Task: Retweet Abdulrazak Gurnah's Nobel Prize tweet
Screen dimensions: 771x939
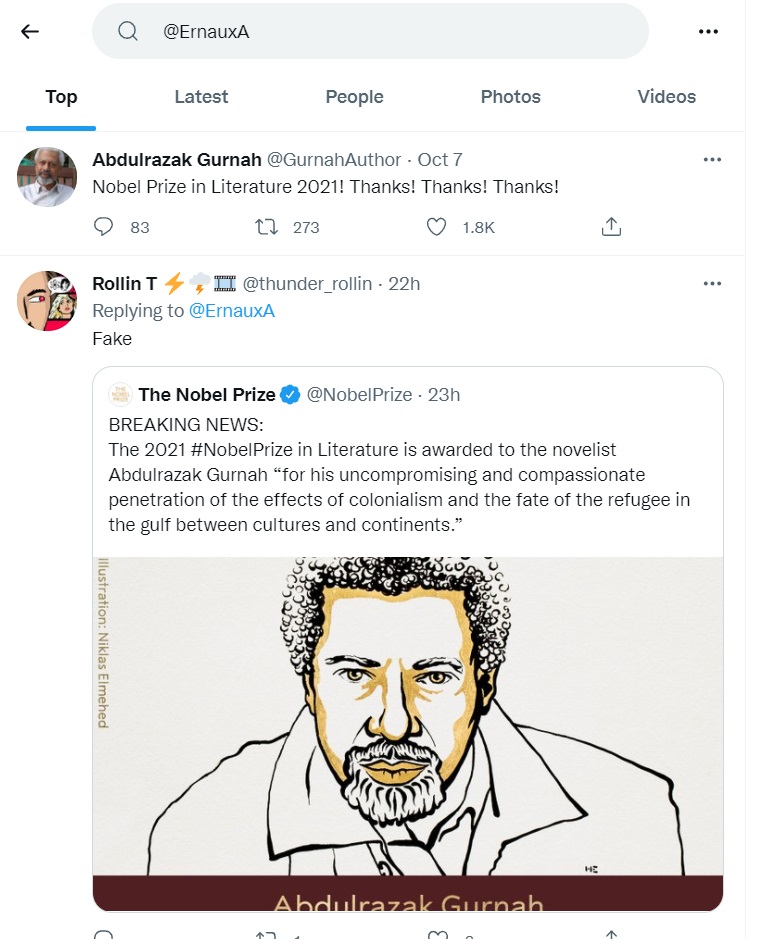Action: click(266, 227)
